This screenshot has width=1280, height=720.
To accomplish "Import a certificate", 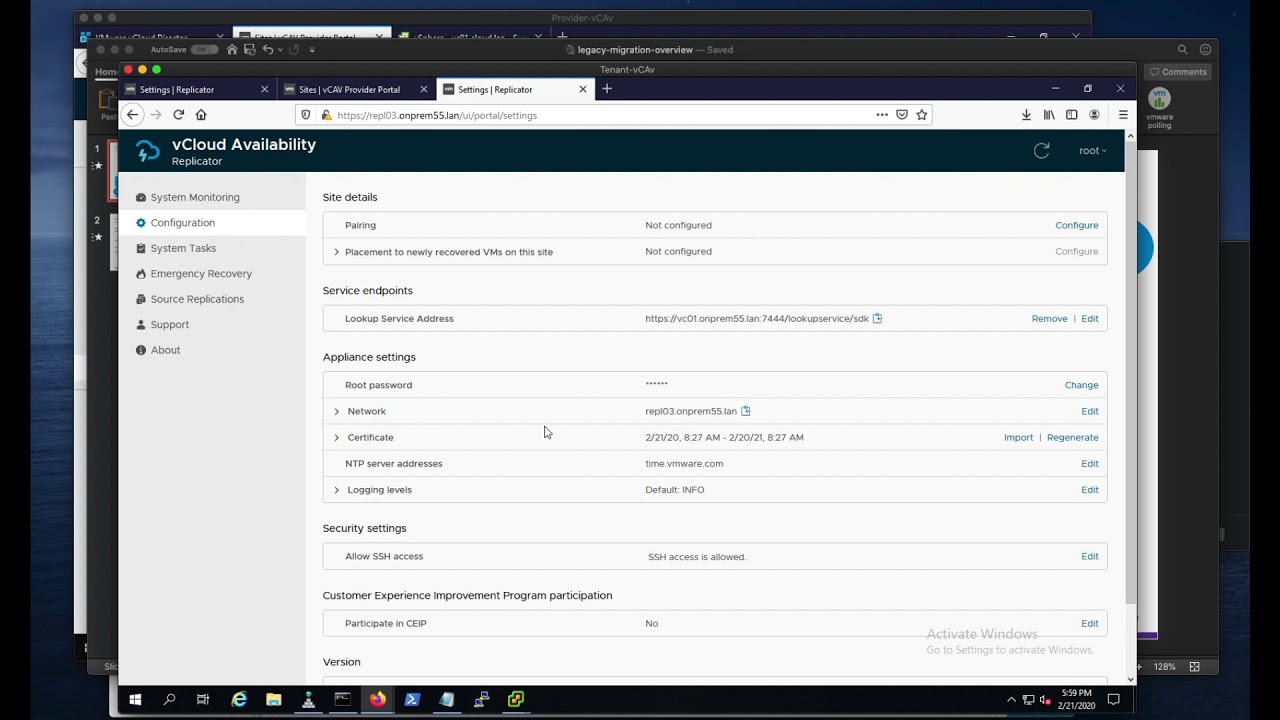I will coord(1018,438).
